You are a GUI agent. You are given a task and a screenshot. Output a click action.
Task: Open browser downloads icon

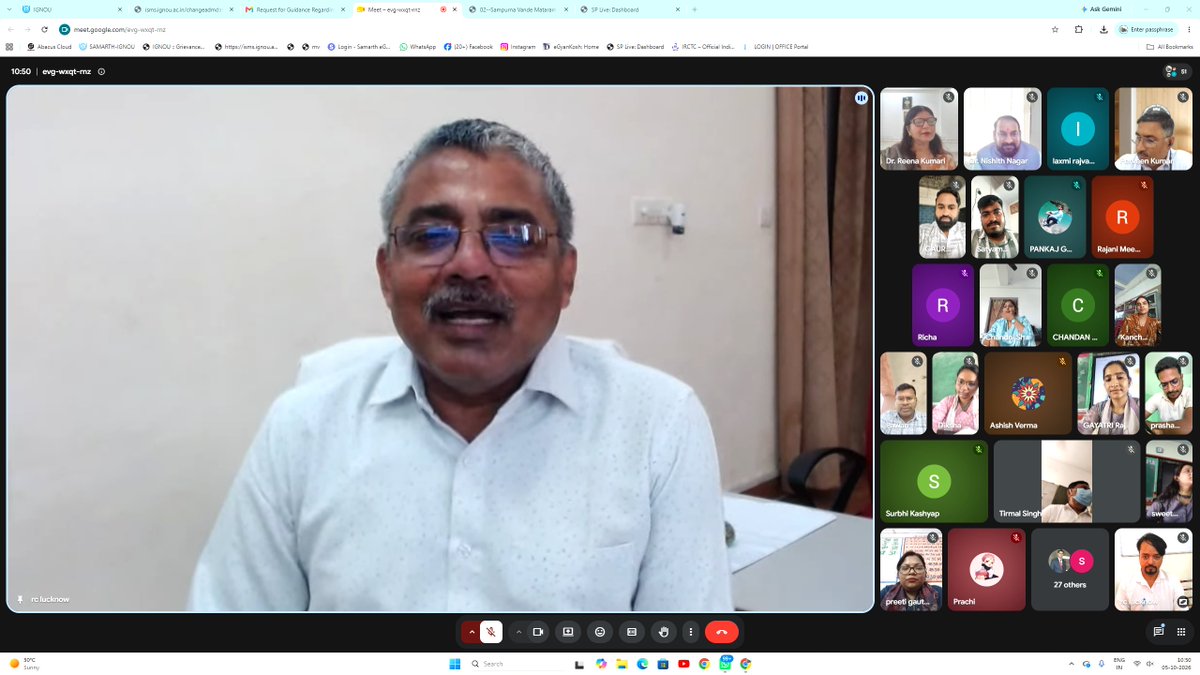coord(1103,29)
